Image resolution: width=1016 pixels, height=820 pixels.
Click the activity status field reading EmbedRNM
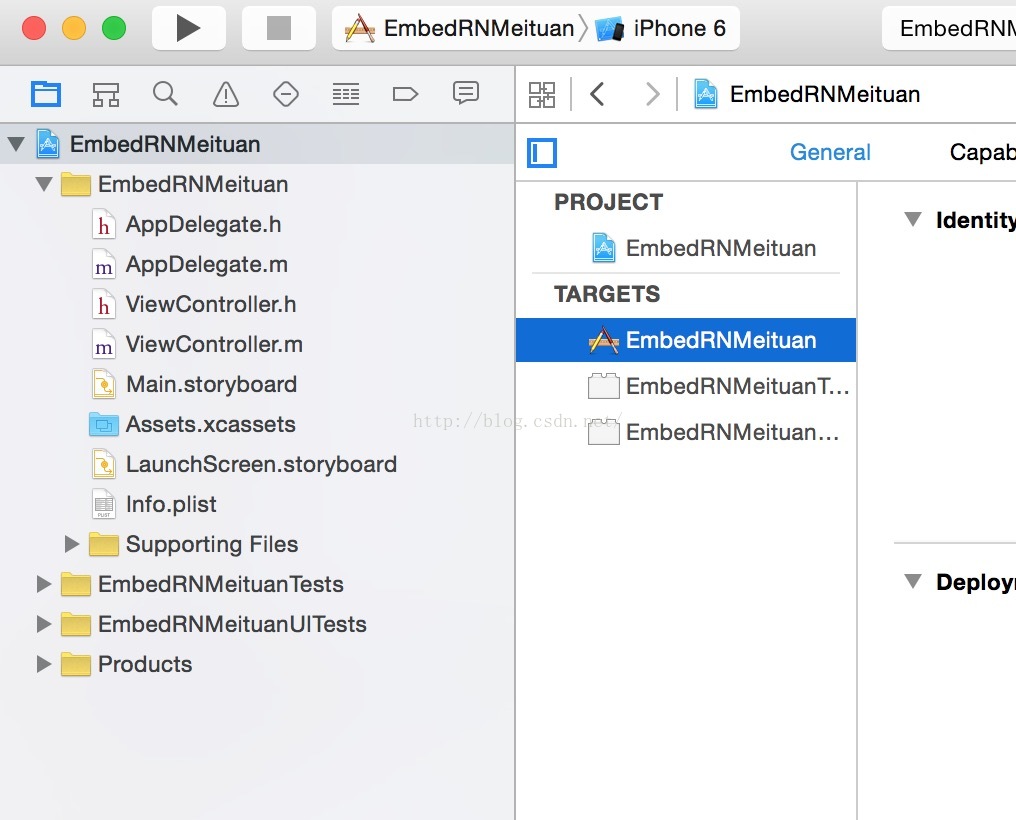coord(949,28)
